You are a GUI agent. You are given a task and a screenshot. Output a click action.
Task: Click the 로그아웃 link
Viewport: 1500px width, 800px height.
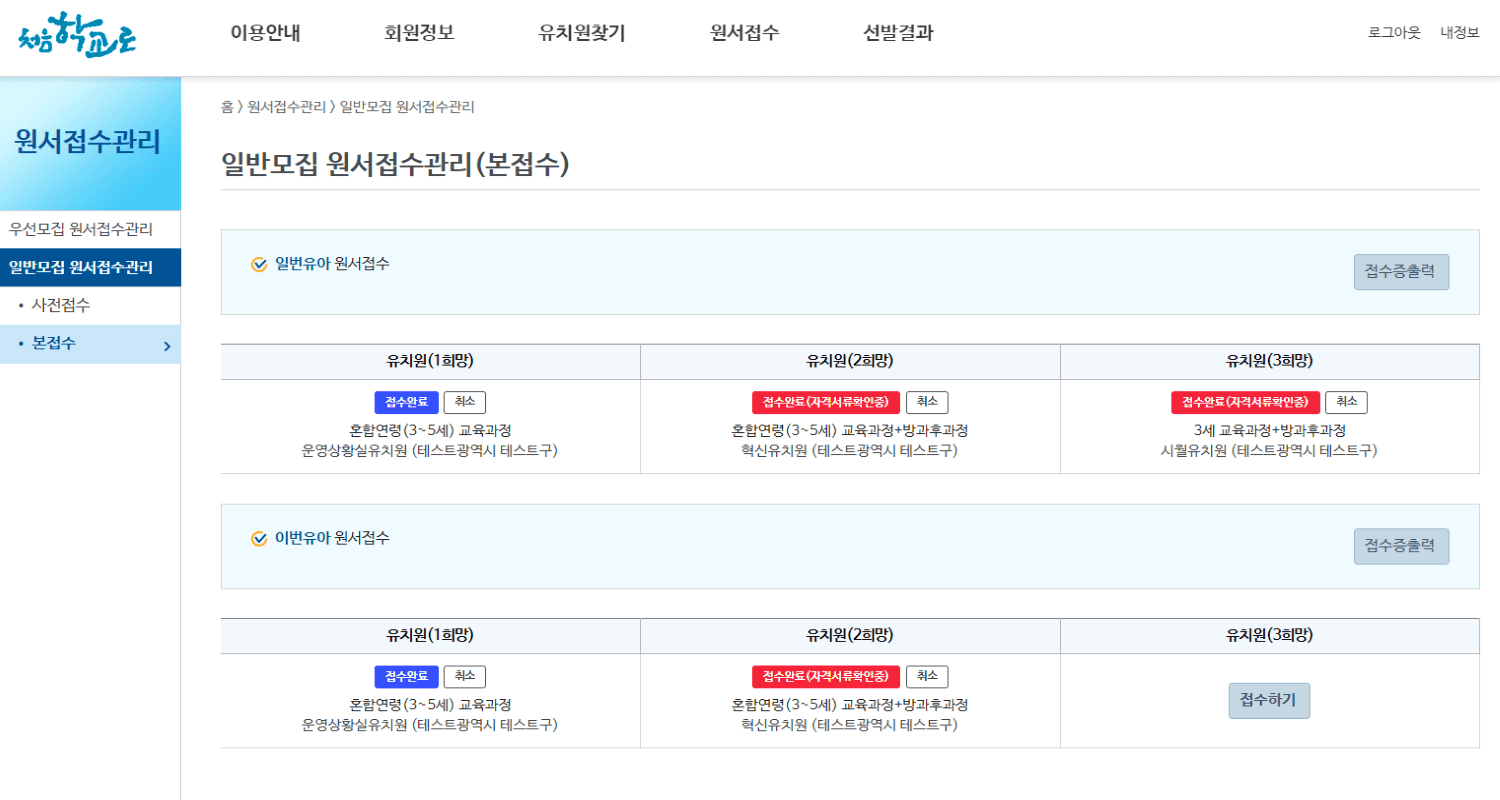[x=1394, y=33]
